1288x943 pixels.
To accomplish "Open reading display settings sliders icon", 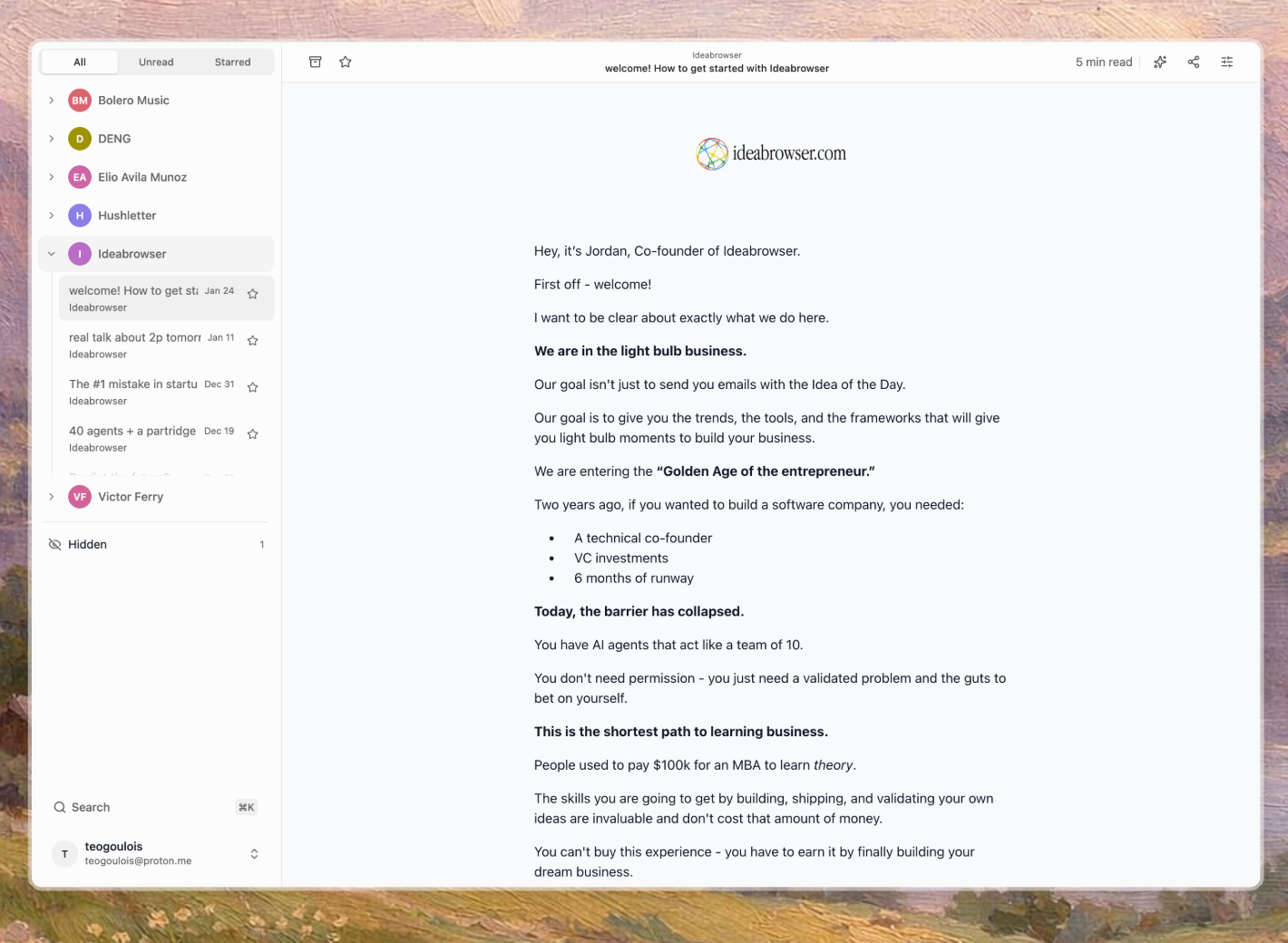I will 1227,62.
